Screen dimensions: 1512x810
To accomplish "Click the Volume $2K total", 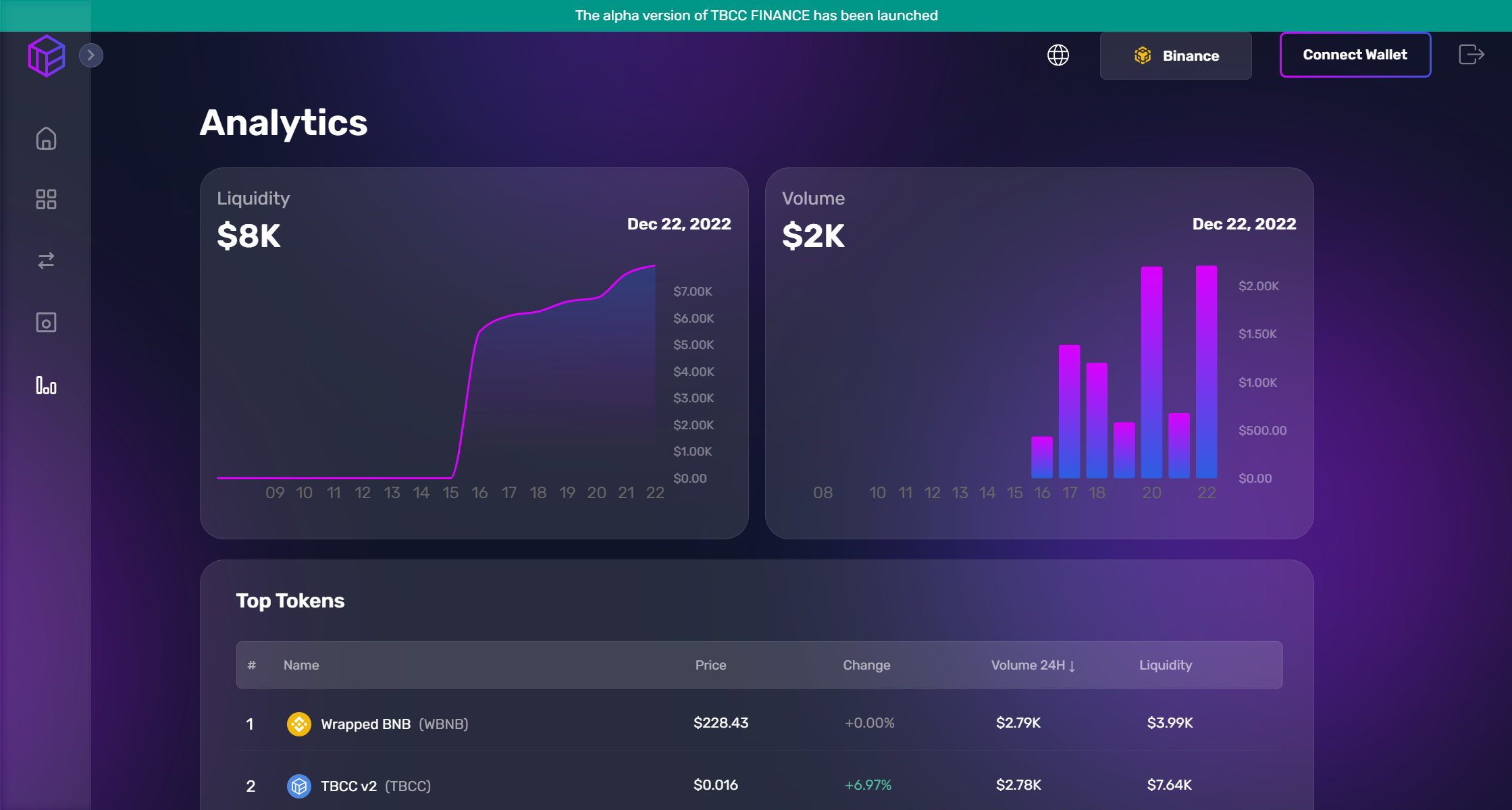I will (x=813, y=236).
